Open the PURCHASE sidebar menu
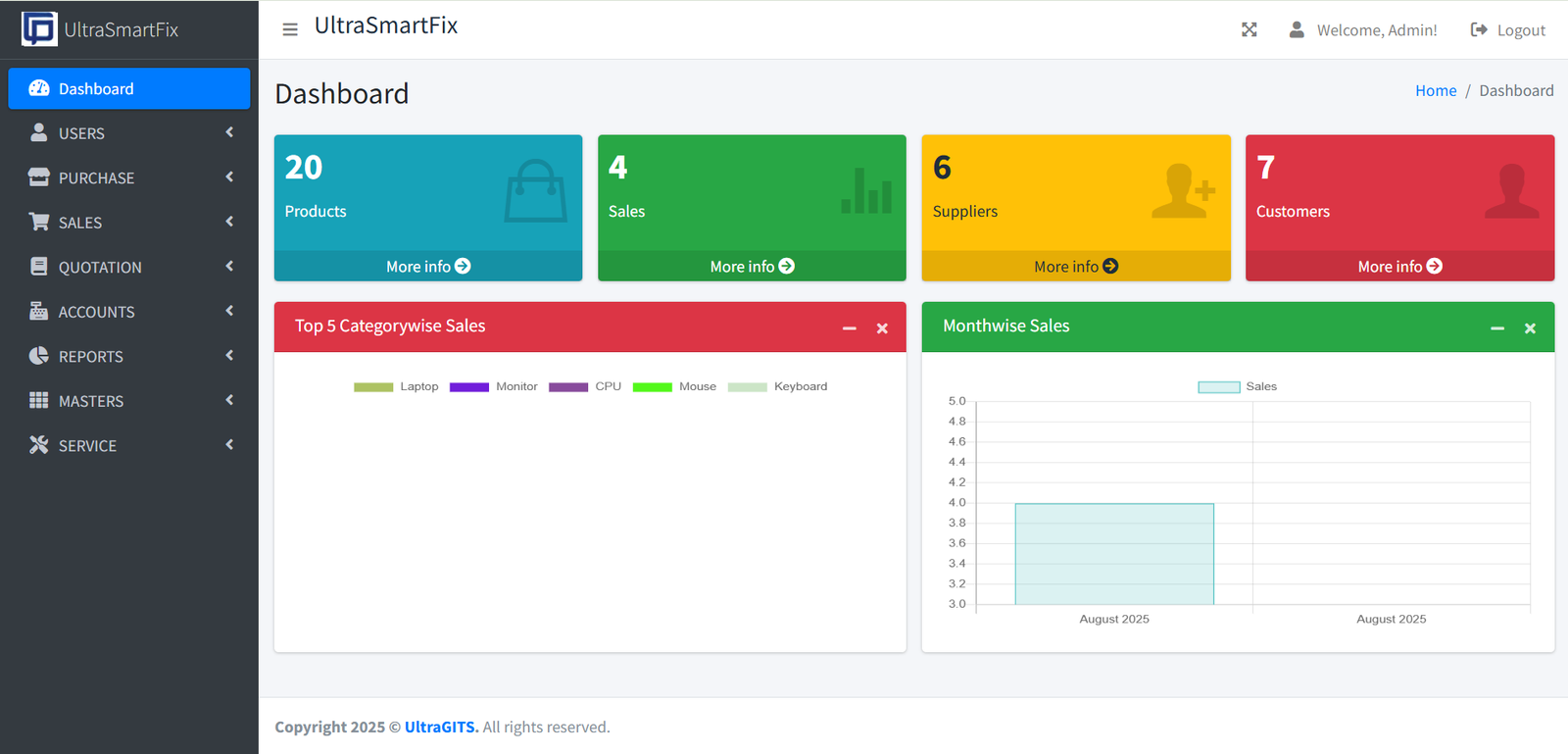Screen dimensions: 1568x754 [129, 177]
